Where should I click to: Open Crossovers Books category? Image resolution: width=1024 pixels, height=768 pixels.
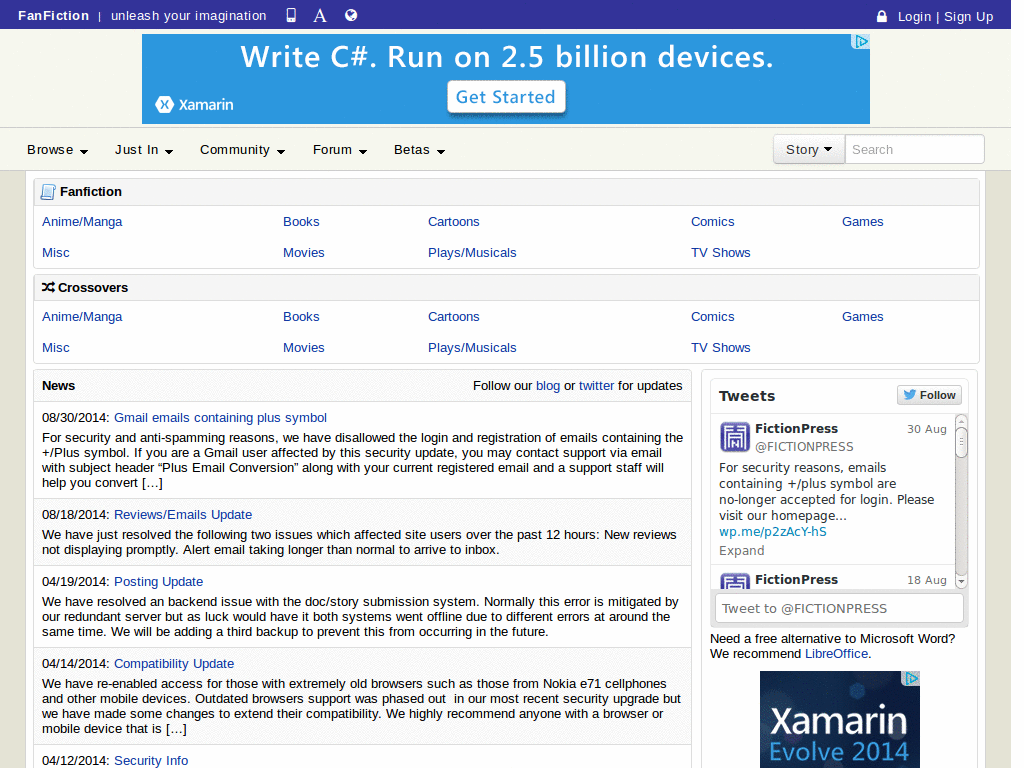[301, 316]
